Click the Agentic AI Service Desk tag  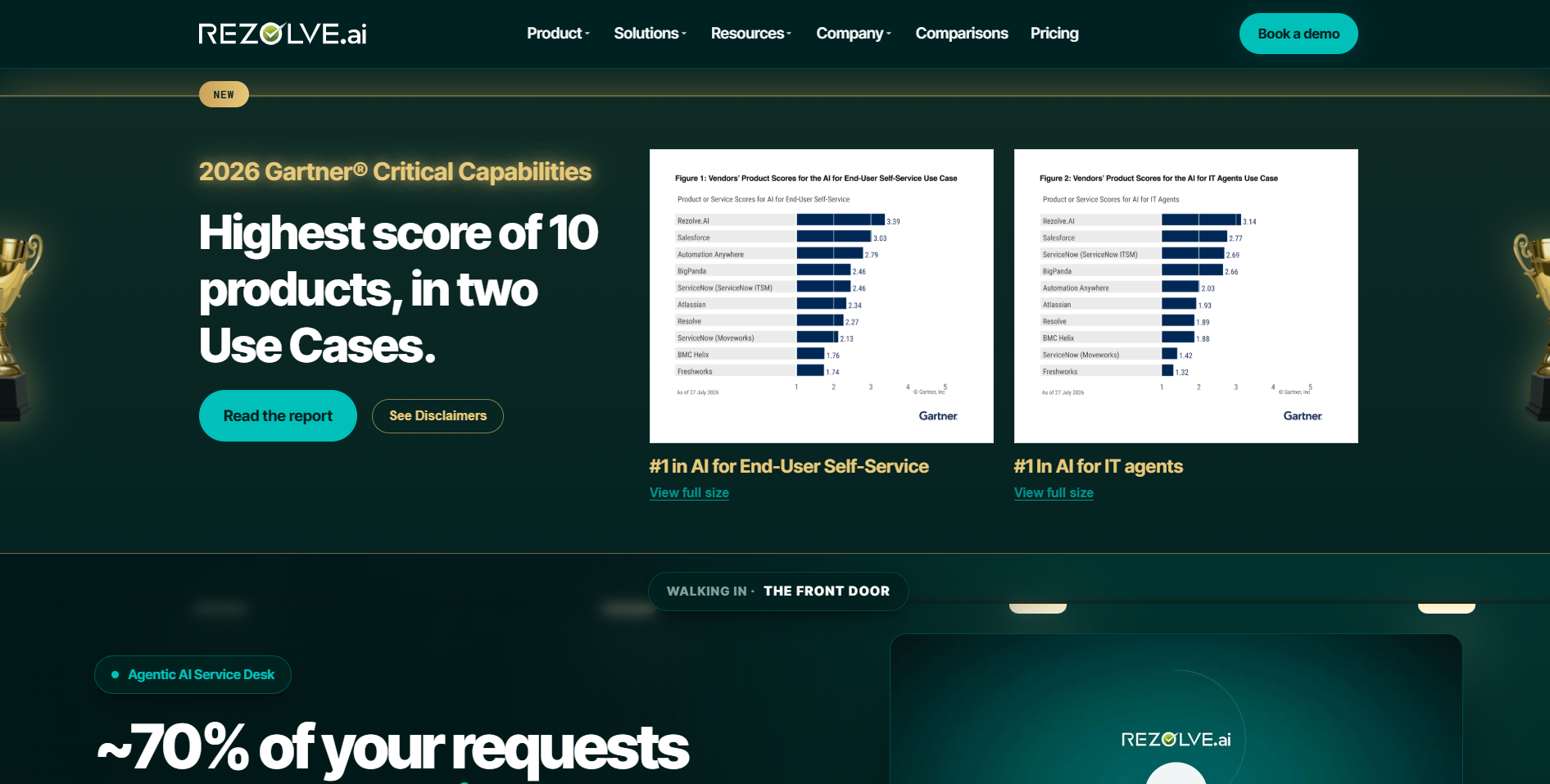(193, 674)
